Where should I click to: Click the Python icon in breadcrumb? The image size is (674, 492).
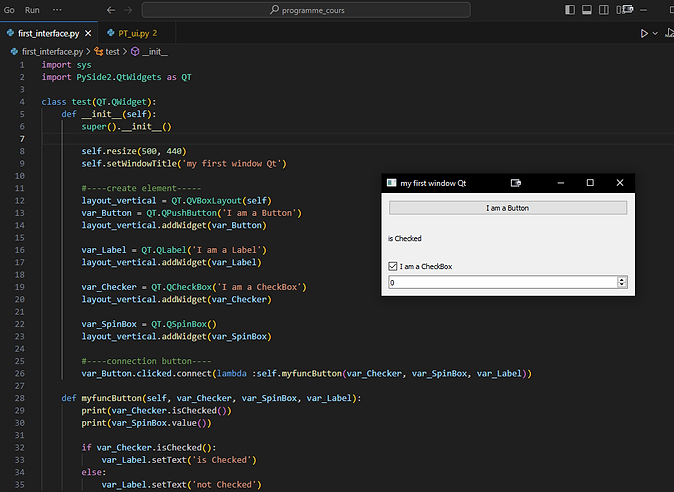(x=14, y=52)
